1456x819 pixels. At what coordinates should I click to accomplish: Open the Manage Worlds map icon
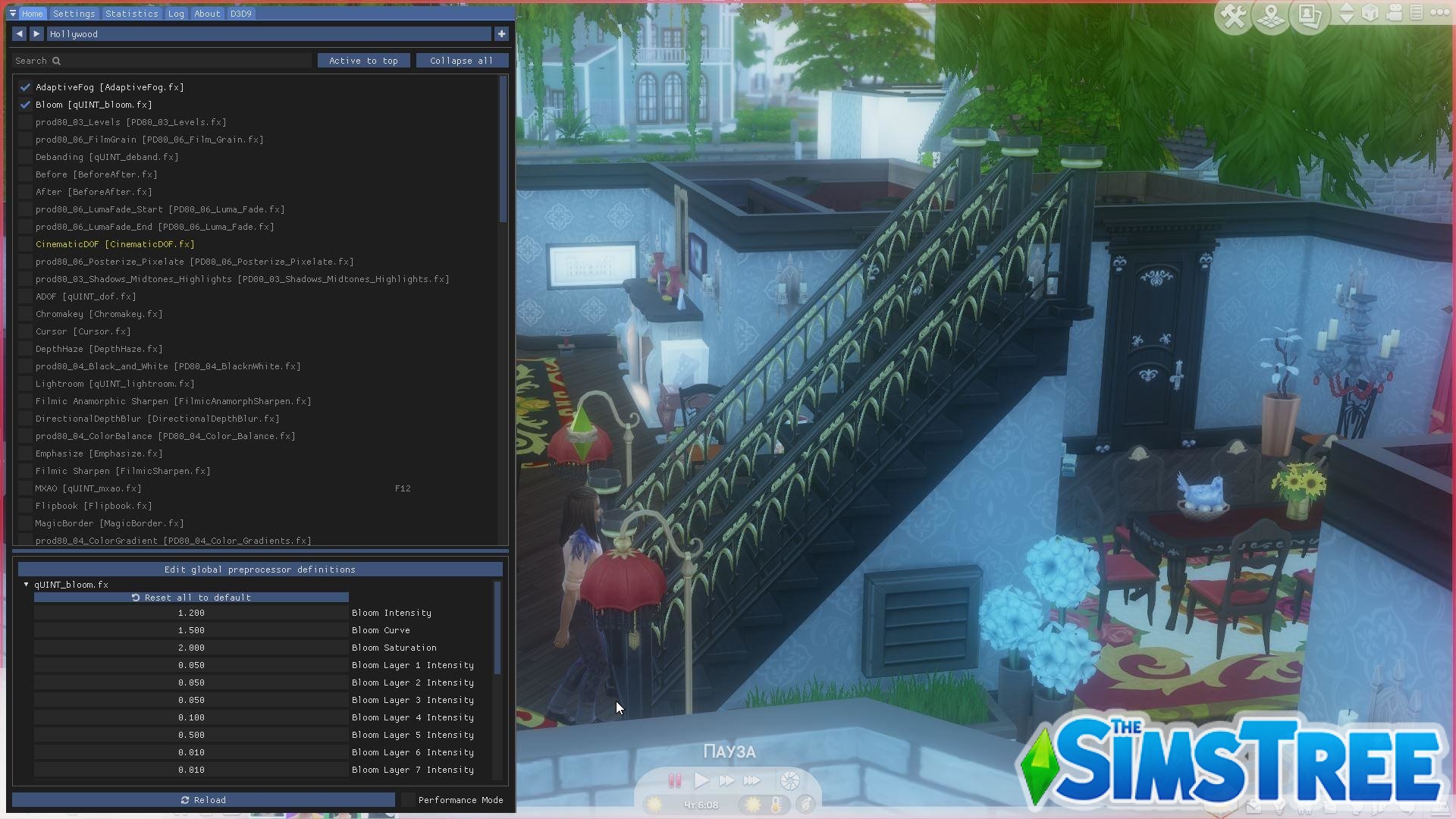1272,16
